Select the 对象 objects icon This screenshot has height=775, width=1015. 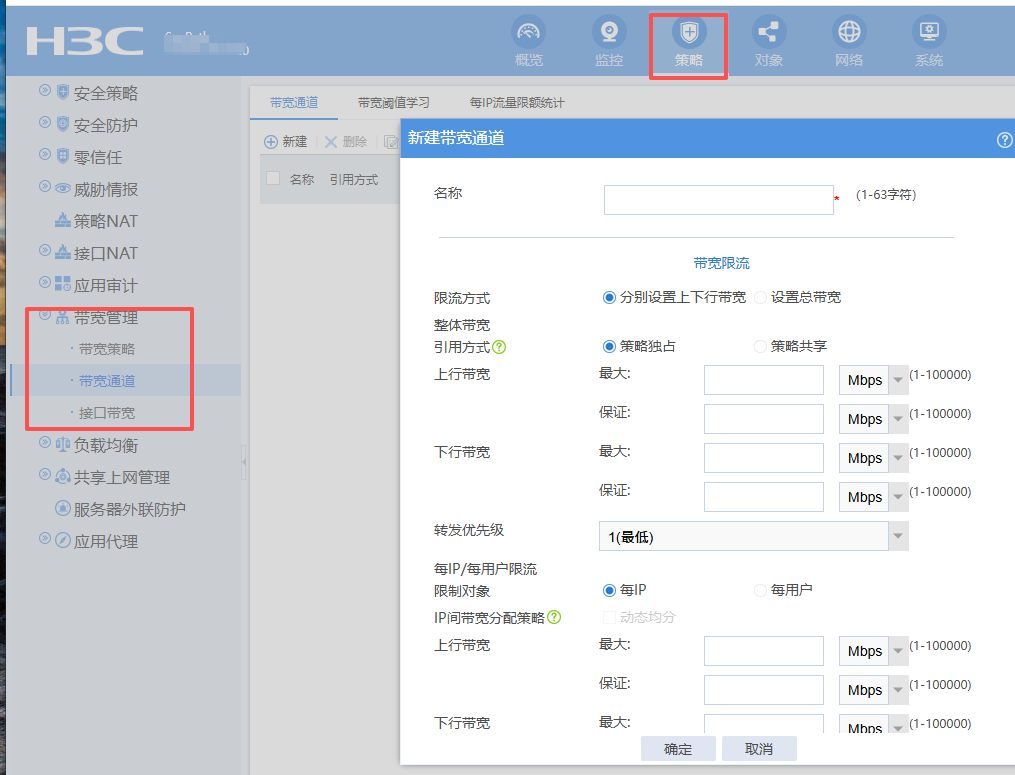tap(769, 33)
